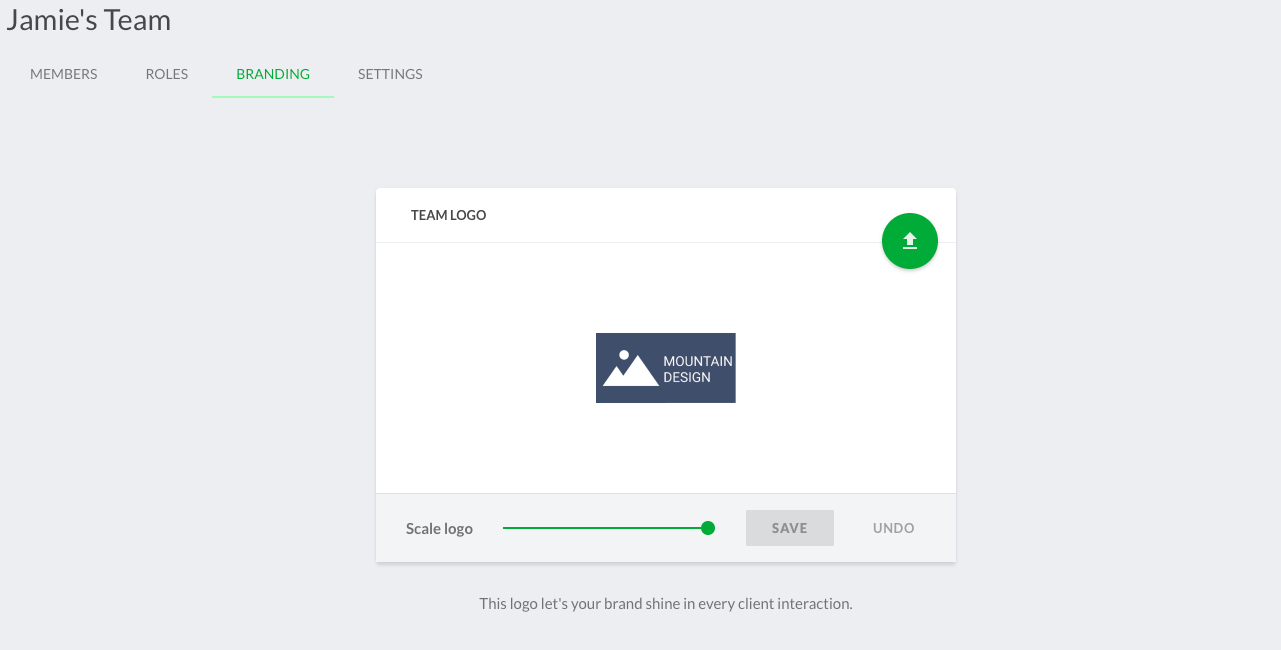Image resolution: width=1281 pixels, height=650 pixels.
Task: Click the Scale logo label
Action: point(439,528)
